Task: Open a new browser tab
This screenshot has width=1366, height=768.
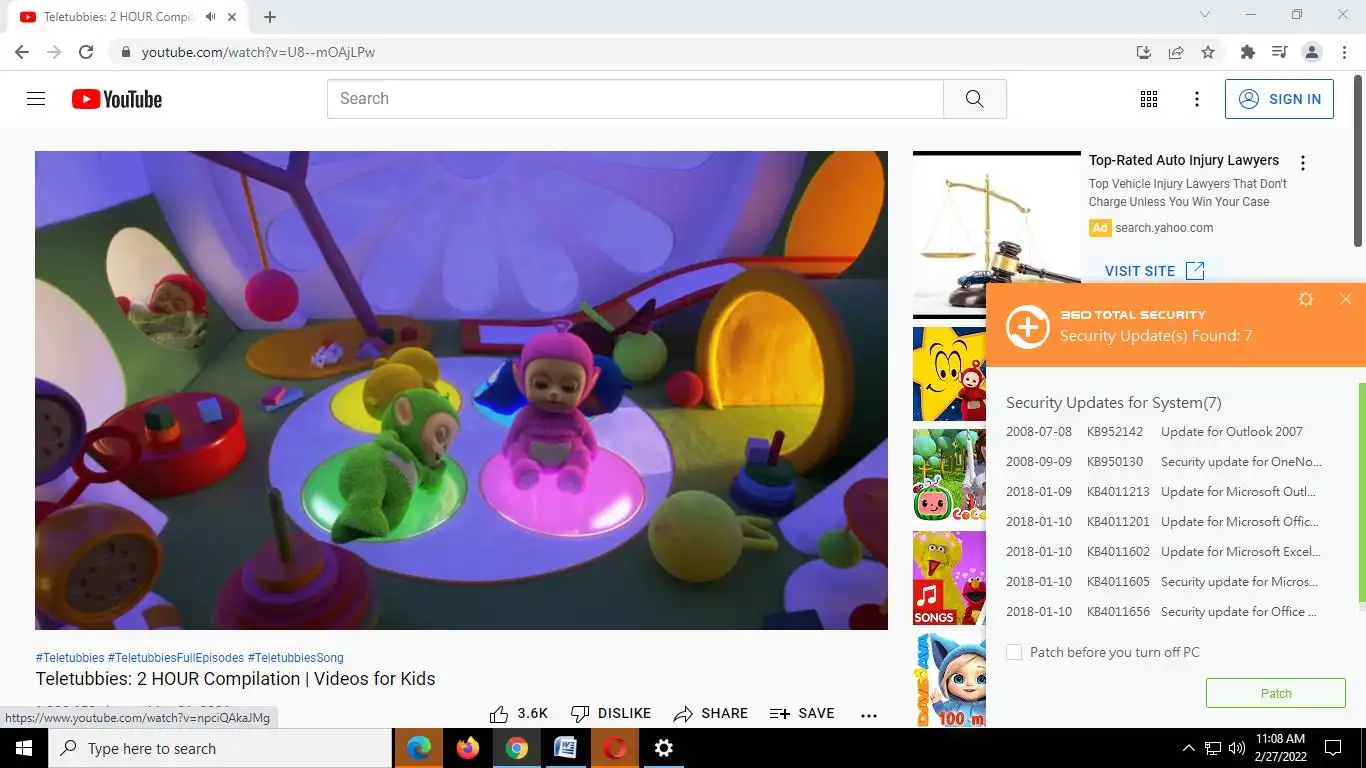Action: [270, 16]
